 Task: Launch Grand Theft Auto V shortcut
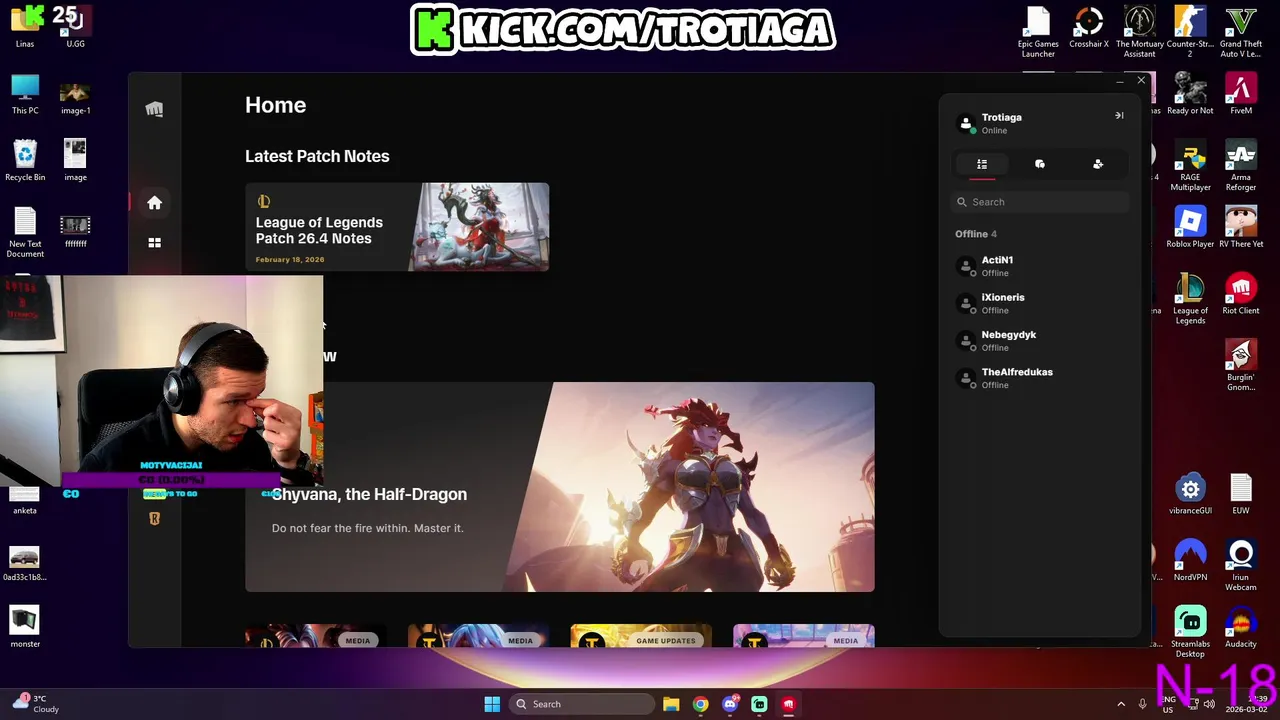1241,32
